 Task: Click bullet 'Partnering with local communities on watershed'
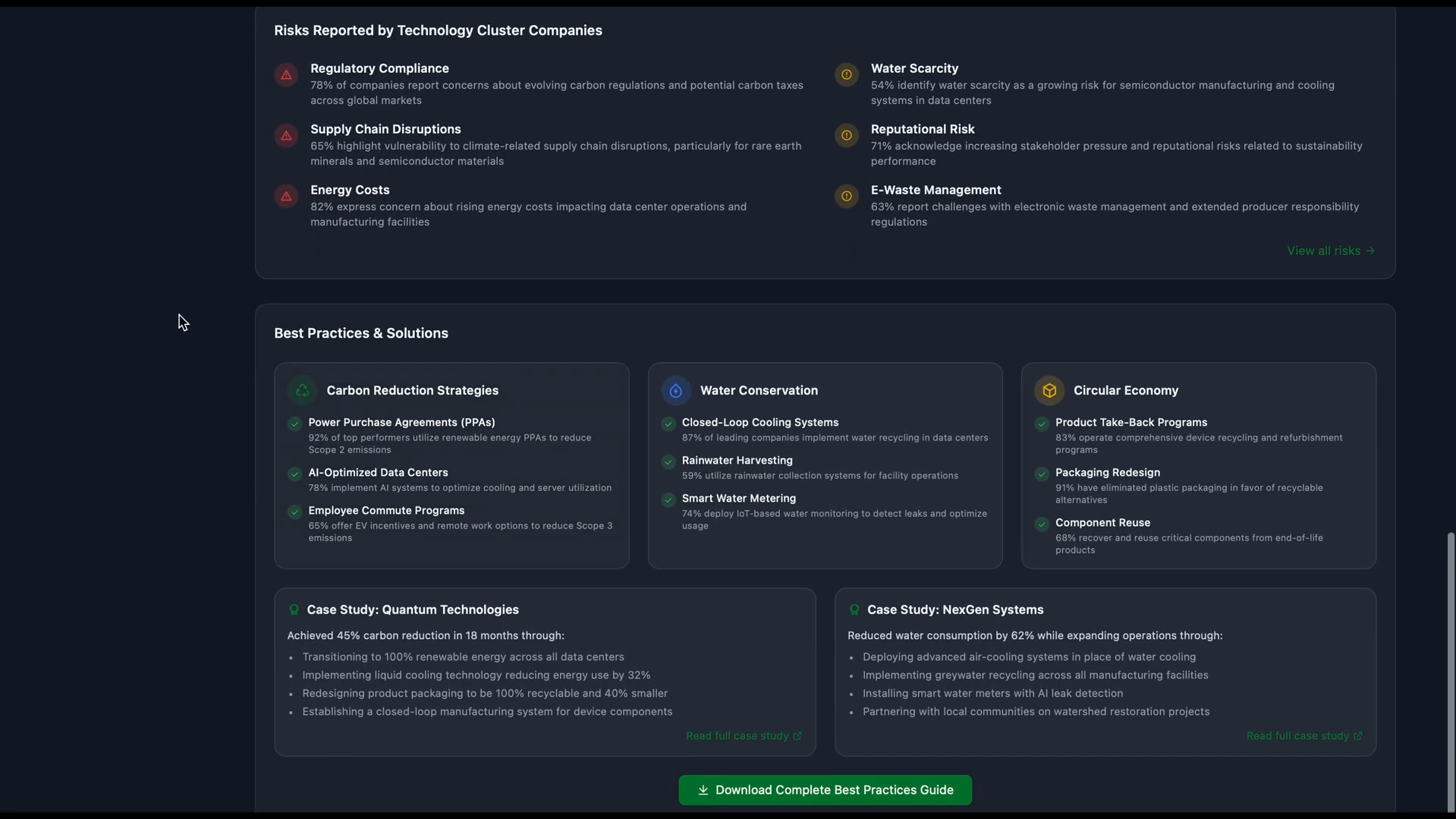coord(1036,711)
